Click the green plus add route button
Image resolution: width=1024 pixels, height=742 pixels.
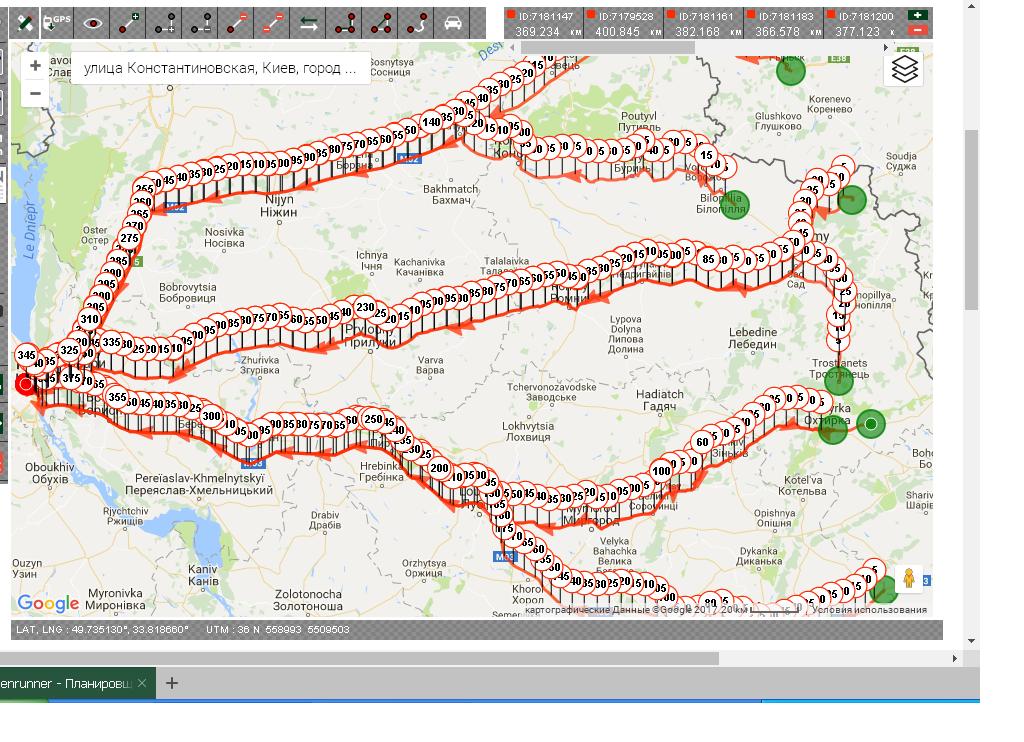pos(916,16)
